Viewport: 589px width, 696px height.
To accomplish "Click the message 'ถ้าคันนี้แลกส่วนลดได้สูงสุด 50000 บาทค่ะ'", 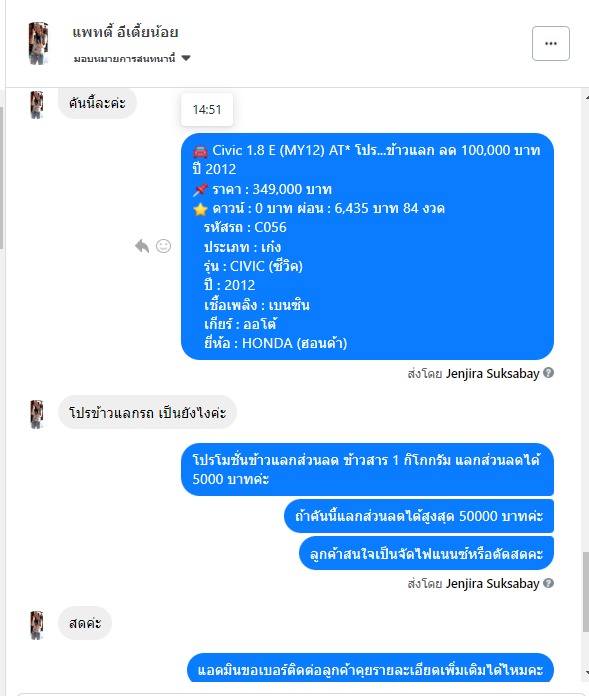I will tap(419, 516).
